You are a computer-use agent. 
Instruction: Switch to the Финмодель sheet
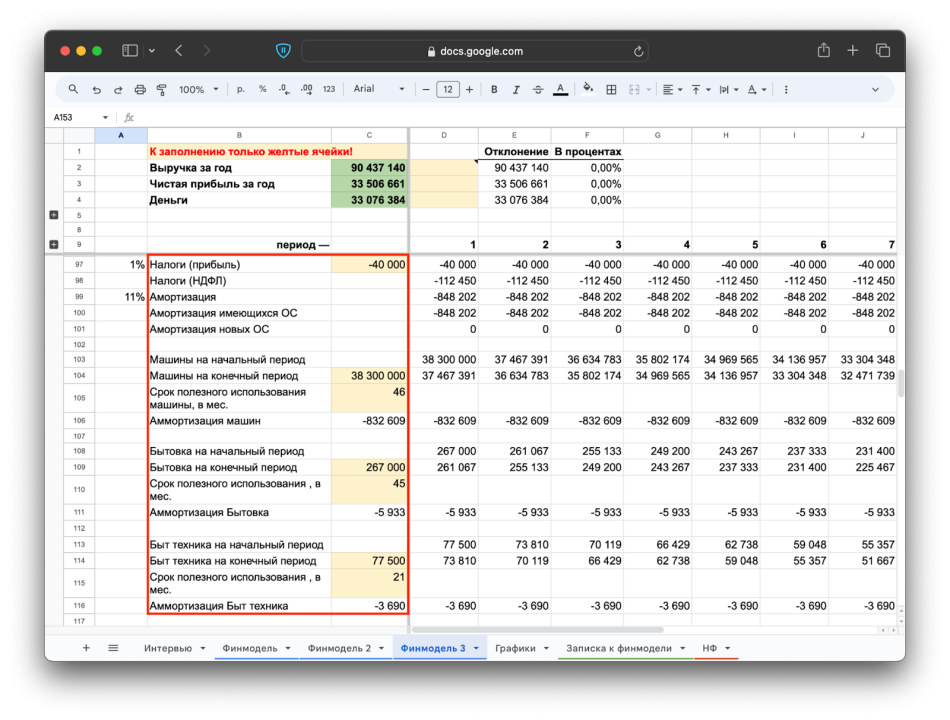pyautogui.click(x=250, y=648)
